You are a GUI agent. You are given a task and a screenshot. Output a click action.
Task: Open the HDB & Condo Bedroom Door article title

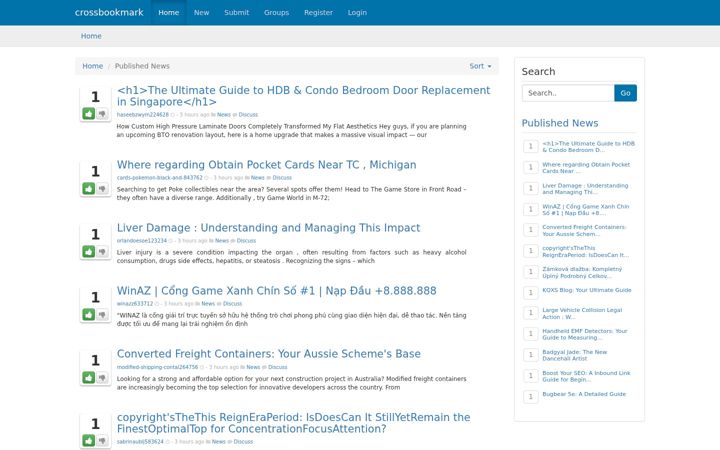[x=304, y=96]
